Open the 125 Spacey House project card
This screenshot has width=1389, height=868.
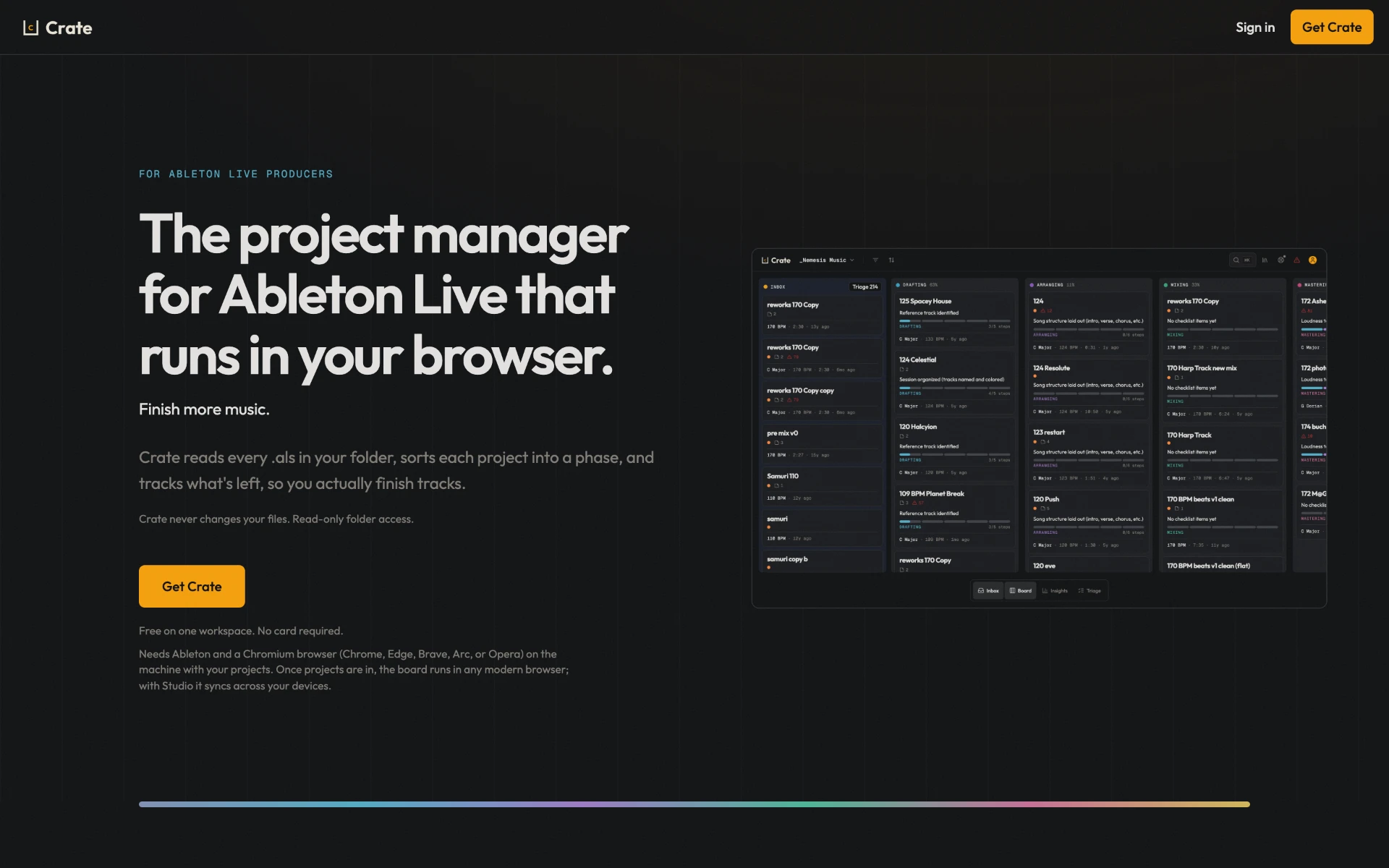tap(954, 320)
